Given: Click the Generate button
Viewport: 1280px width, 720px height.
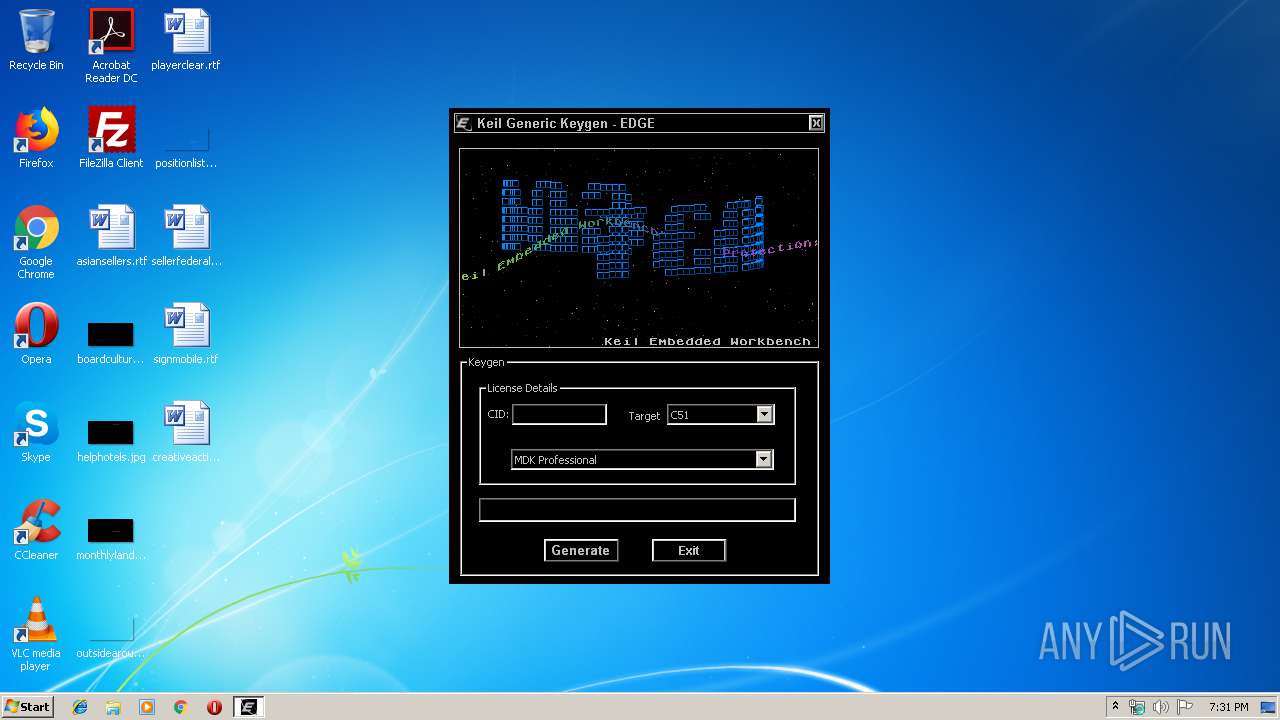Looking at the screenshot, I should point(580,550).
